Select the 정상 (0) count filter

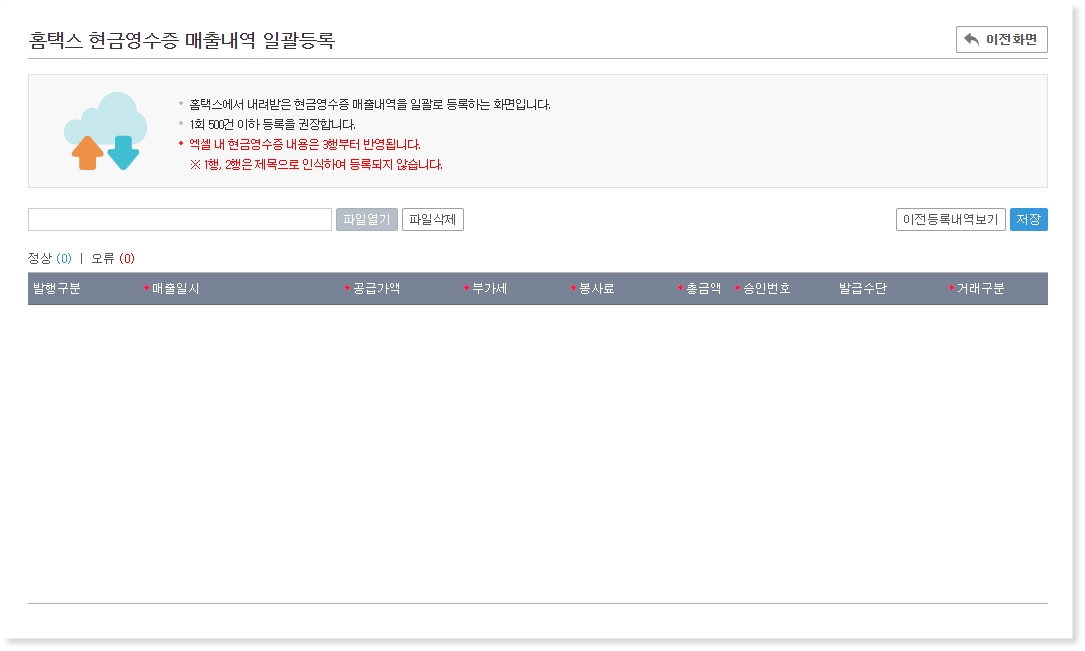tap(50, 258)
